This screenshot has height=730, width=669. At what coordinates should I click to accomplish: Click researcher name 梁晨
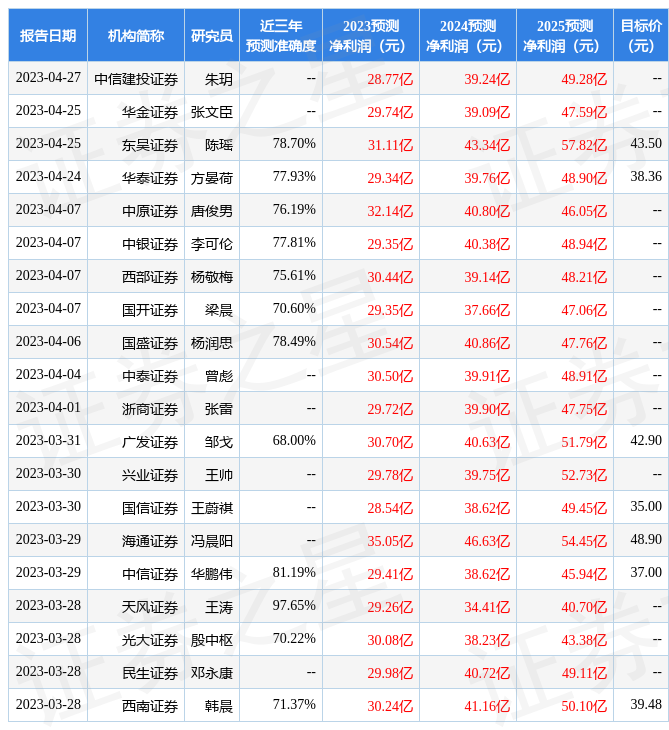(219, 310)
